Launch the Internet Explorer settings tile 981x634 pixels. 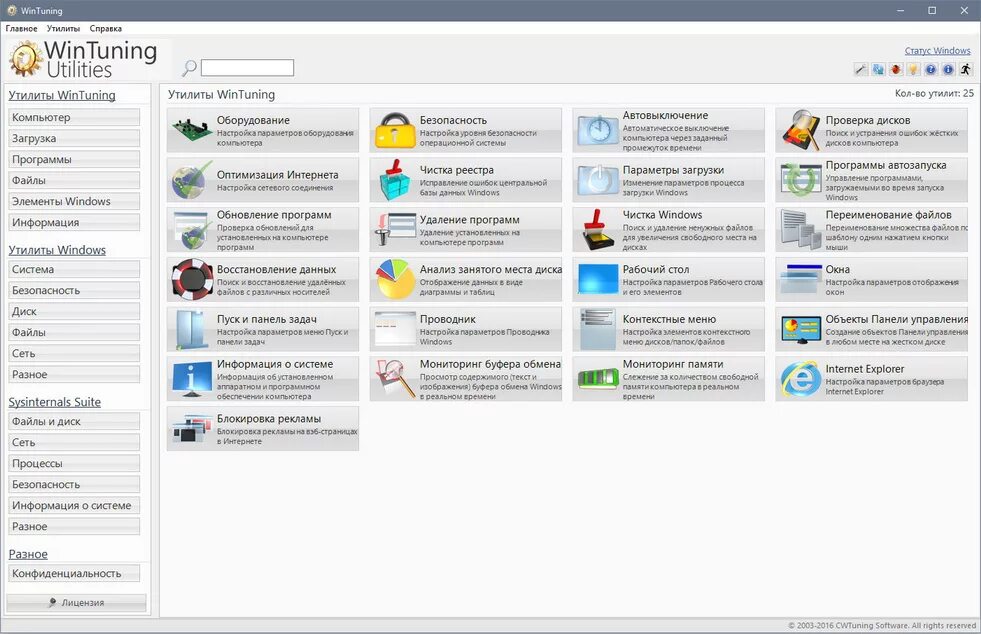click(x=872, y=379)
